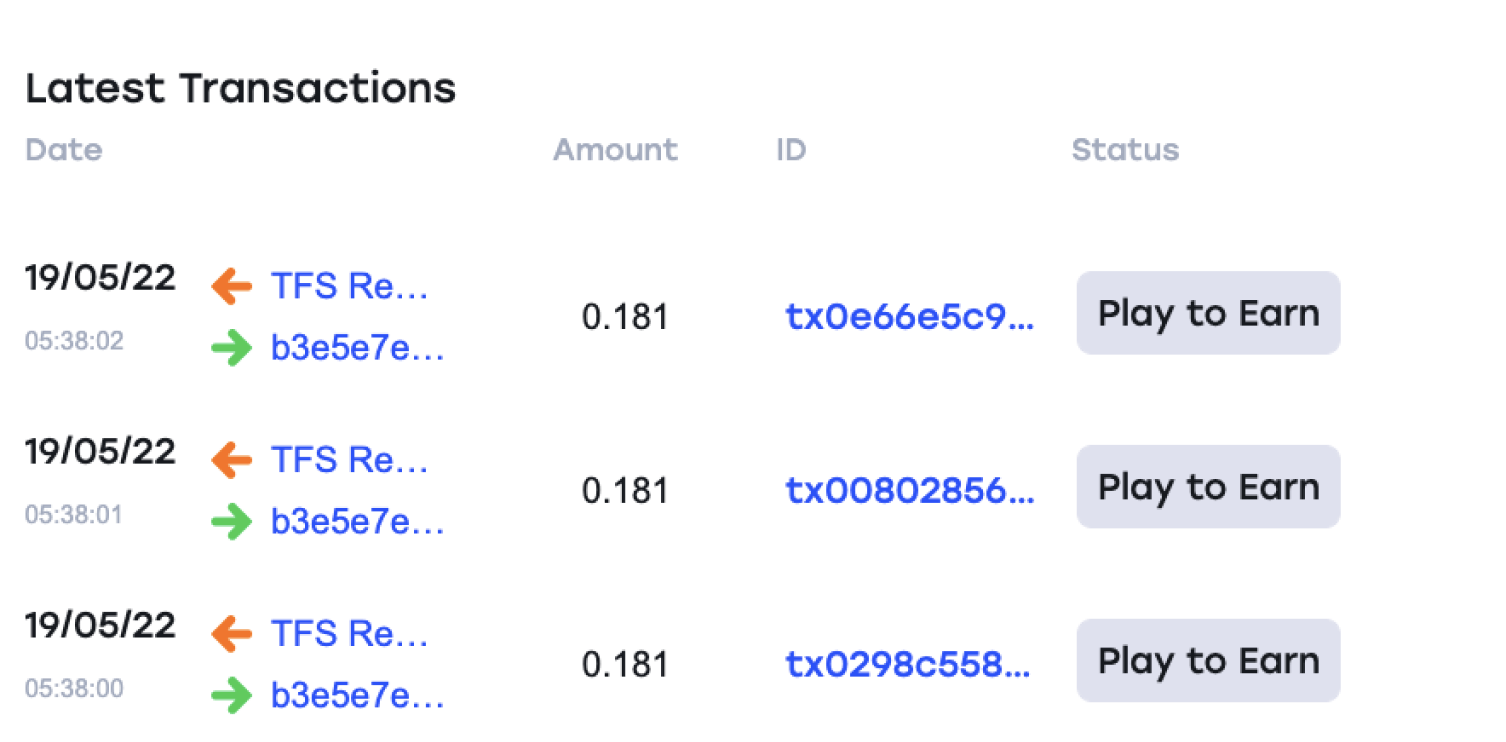Click the Amount column header
Screen dimensions: 1506x742
pyautogui.click(x=615, y=150)
